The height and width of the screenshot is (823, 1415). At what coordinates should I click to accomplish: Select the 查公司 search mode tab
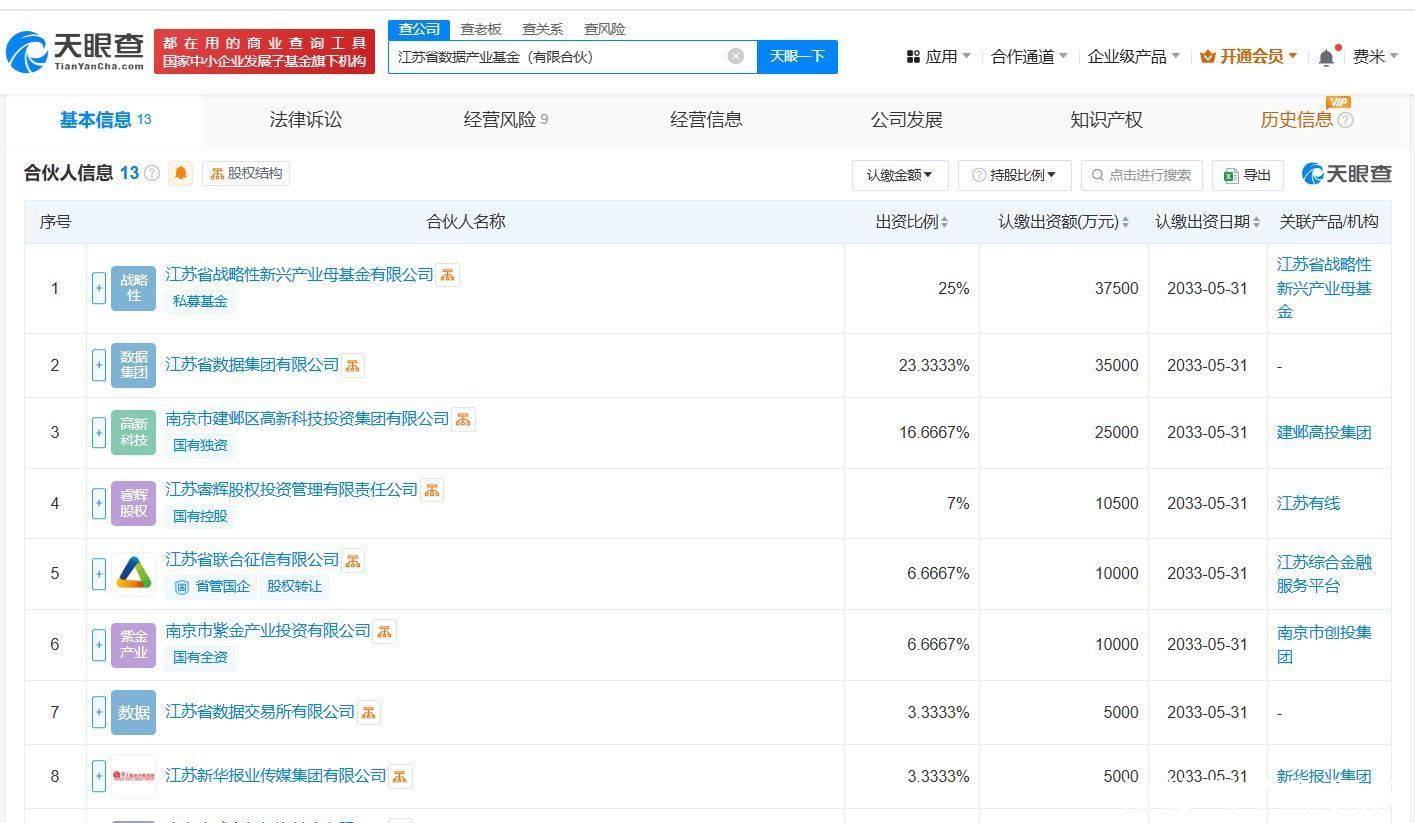pyautogui.click(x=419, y=29)
